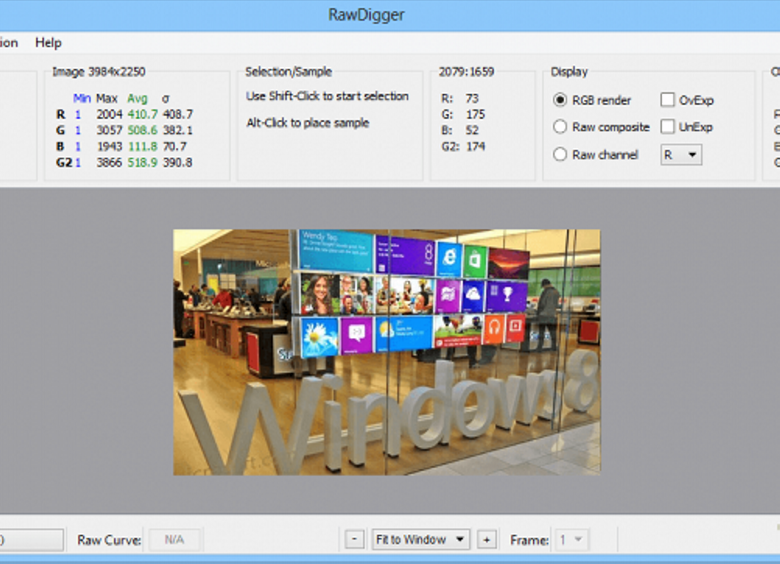Click the zoom out minus button
780x564 pixels.
point(354,540)
